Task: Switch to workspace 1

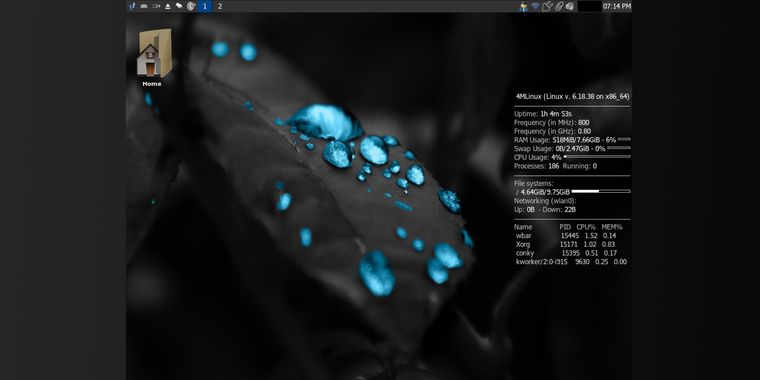Action: tap(205, 6)
